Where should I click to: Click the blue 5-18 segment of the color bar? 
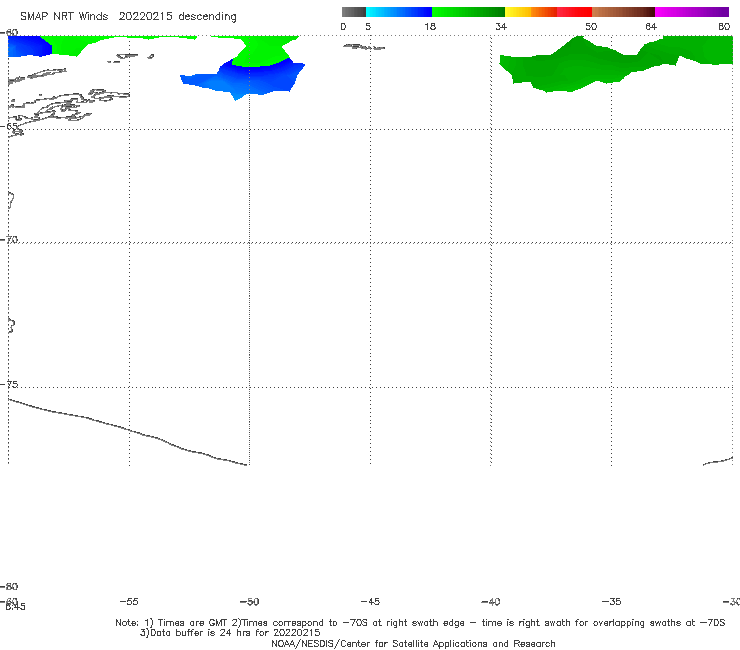399,12
